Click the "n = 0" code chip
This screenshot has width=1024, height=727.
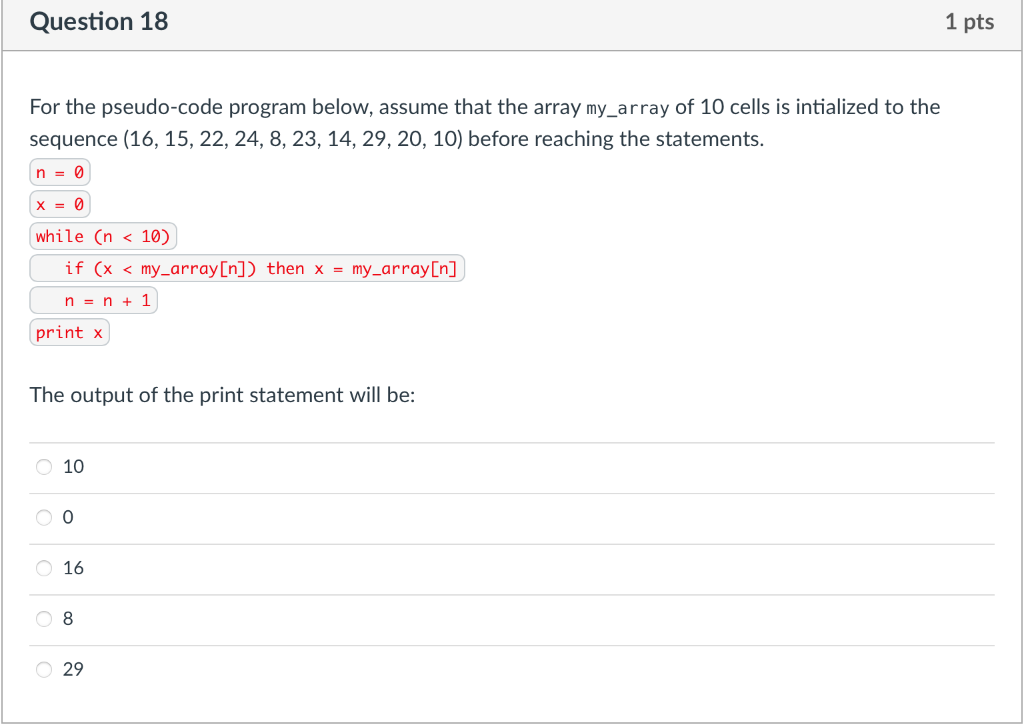coord(59,171)
